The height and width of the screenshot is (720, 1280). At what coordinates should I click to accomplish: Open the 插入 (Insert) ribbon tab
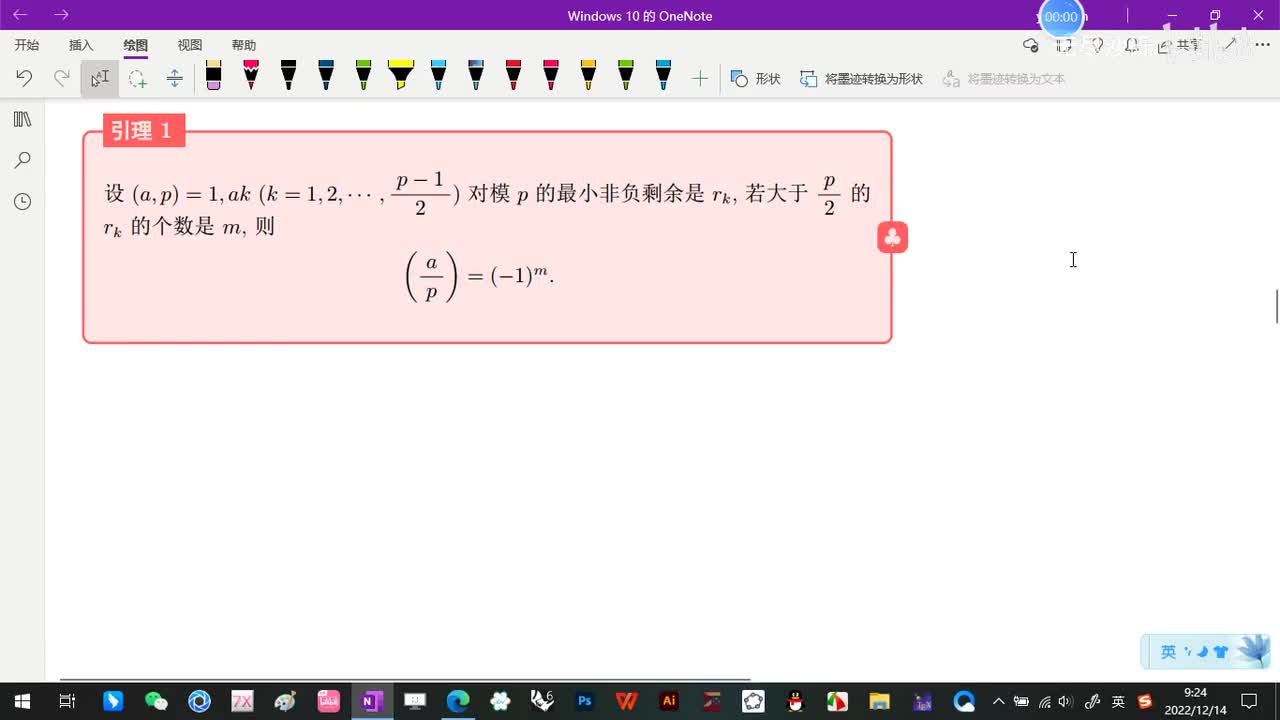[81, 45]
